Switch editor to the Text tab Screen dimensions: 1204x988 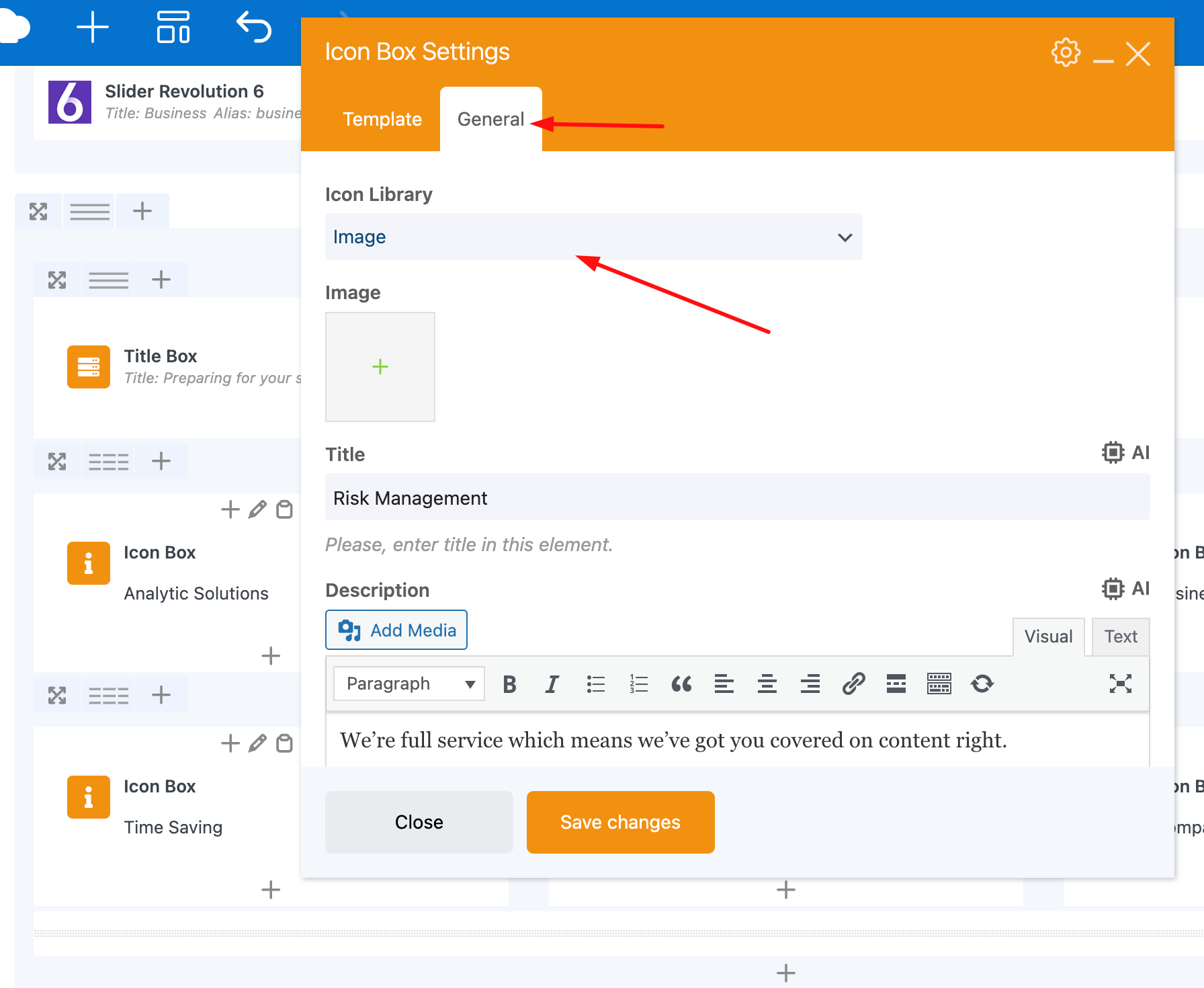tap(1121, 636)
